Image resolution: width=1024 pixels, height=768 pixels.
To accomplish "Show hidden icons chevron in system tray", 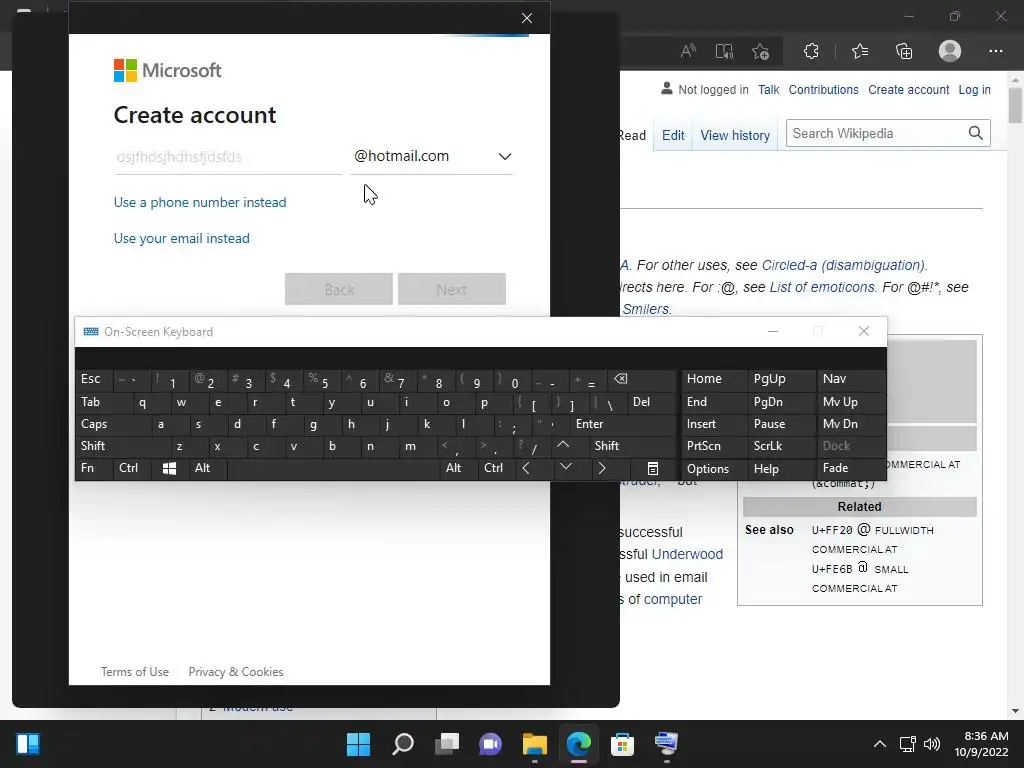I will tap(880, 744).
